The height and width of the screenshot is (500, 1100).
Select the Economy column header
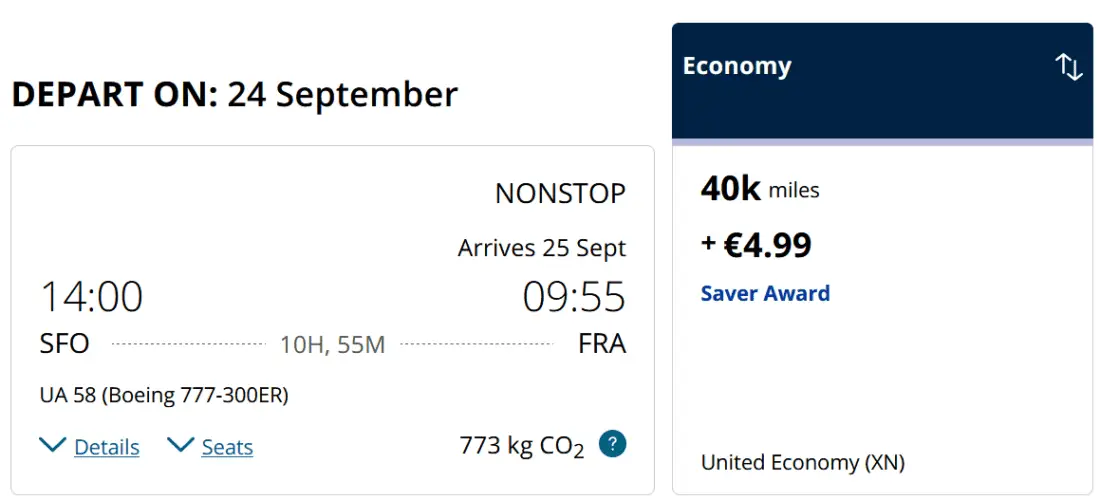coord(737,67)
